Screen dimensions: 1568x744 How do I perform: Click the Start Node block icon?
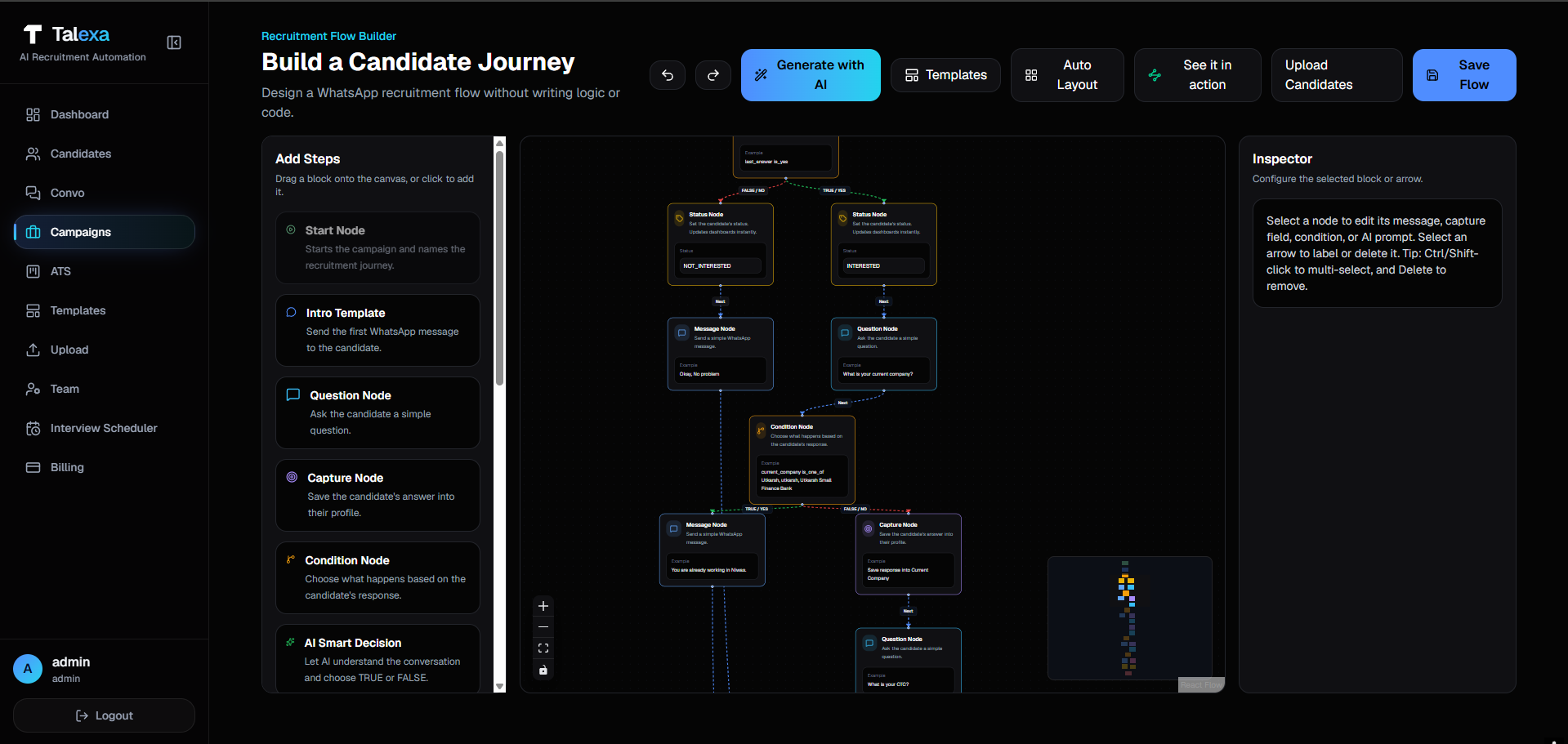291,230
